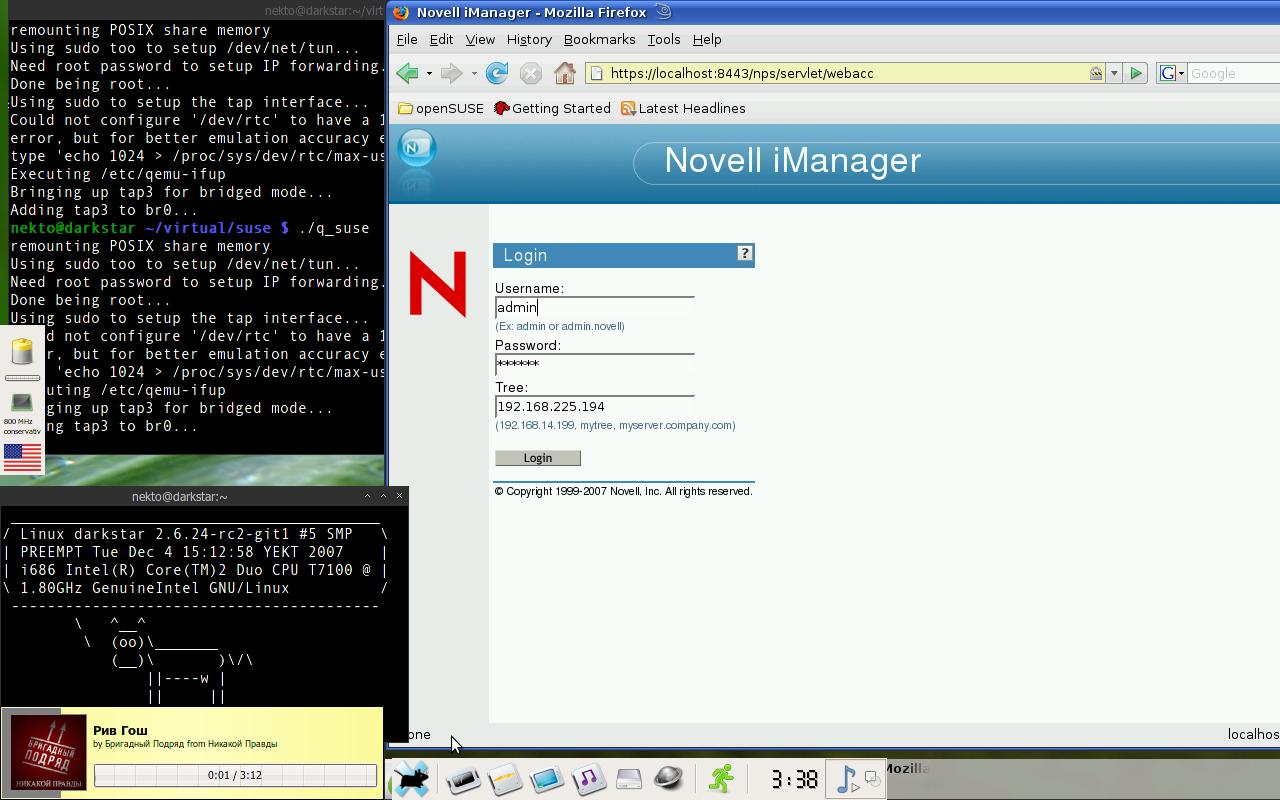Click the battery monitor icon on the side panel
The height and width of the screenshot is (800, 1280).
22,351
